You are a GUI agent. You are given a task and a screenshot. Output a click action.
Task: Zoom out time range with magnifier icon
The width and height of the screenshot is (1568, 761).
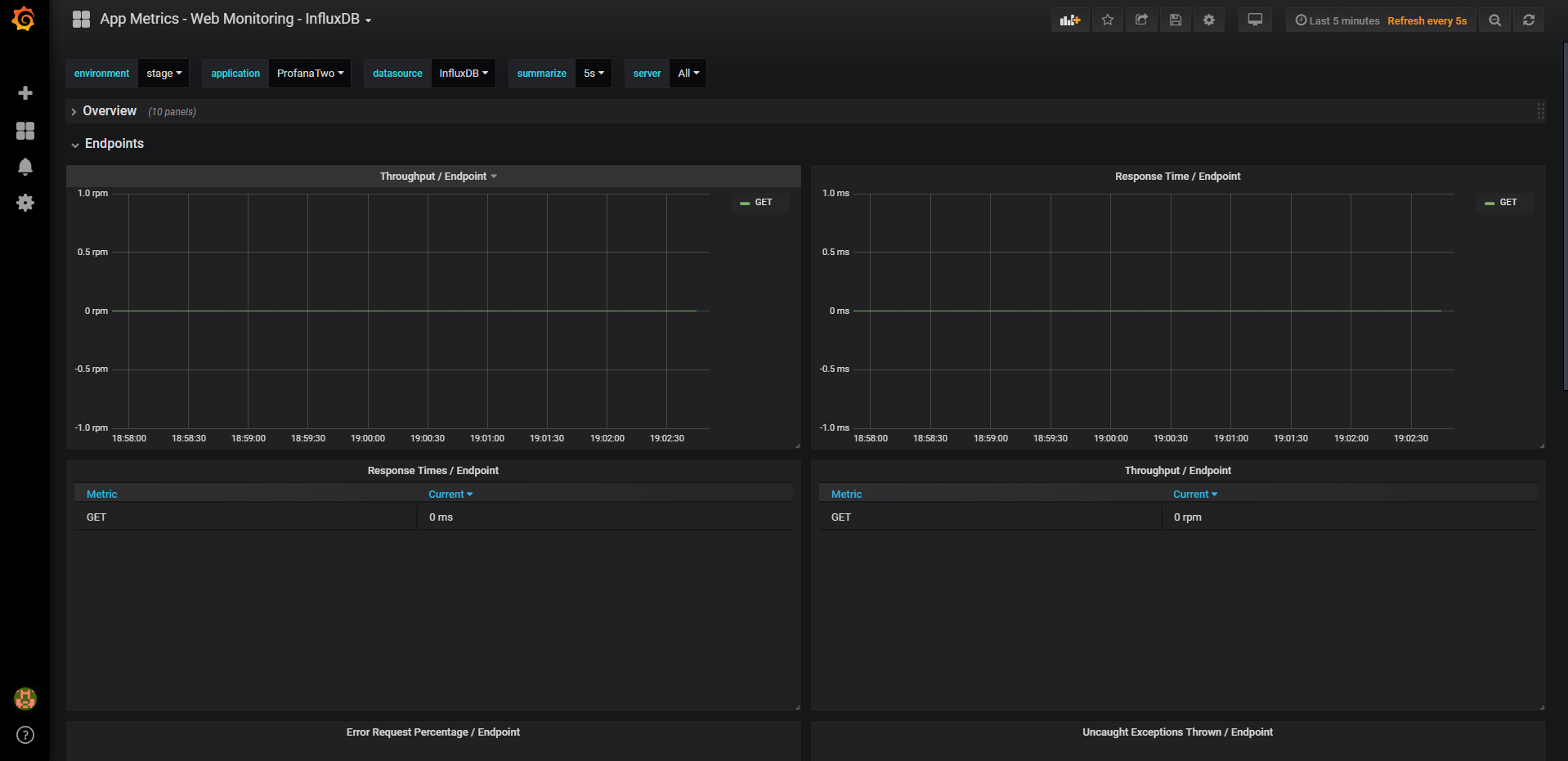click(1495, 20)
